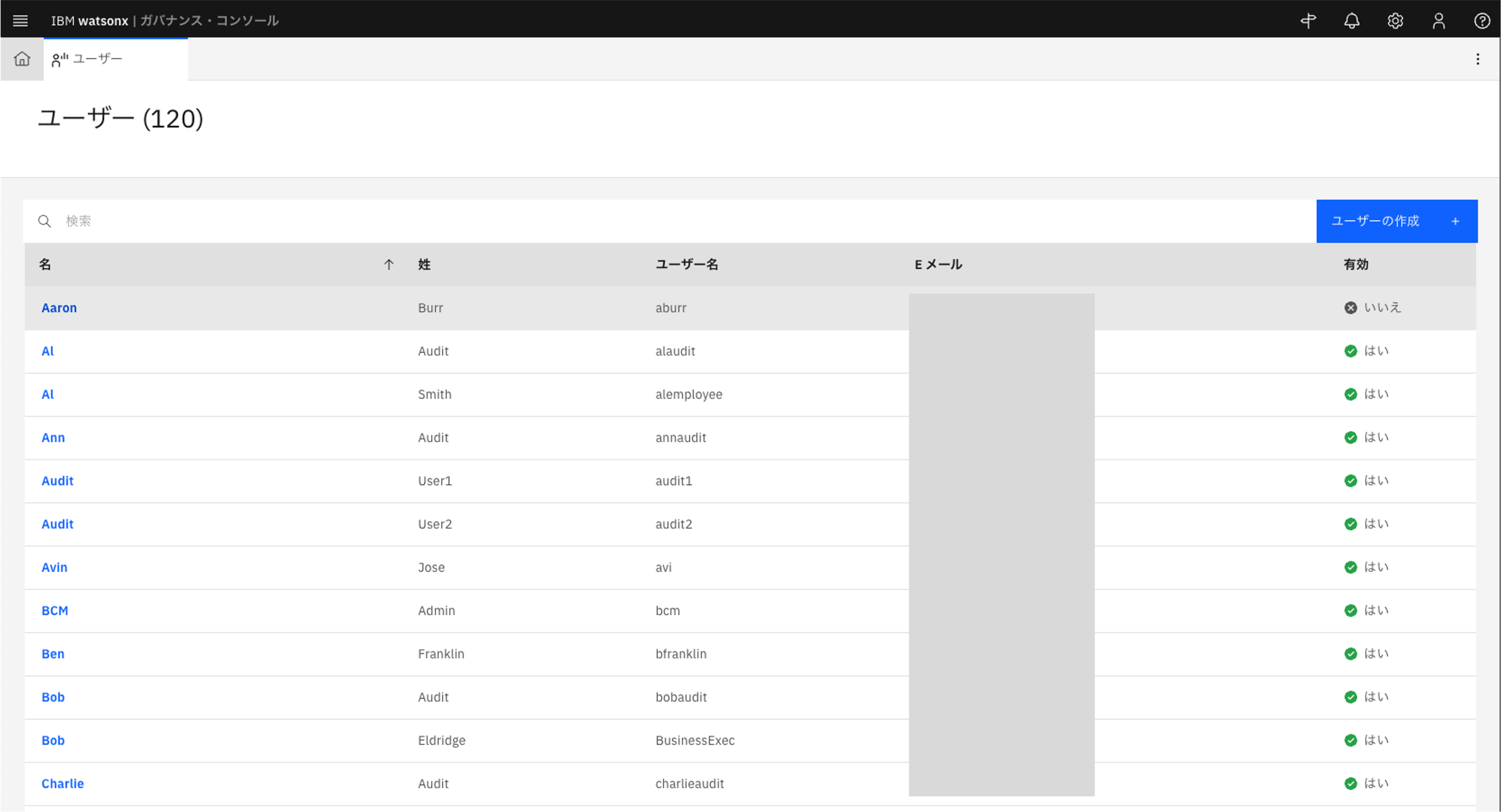Click the magnifier search icon

point(44,221)
